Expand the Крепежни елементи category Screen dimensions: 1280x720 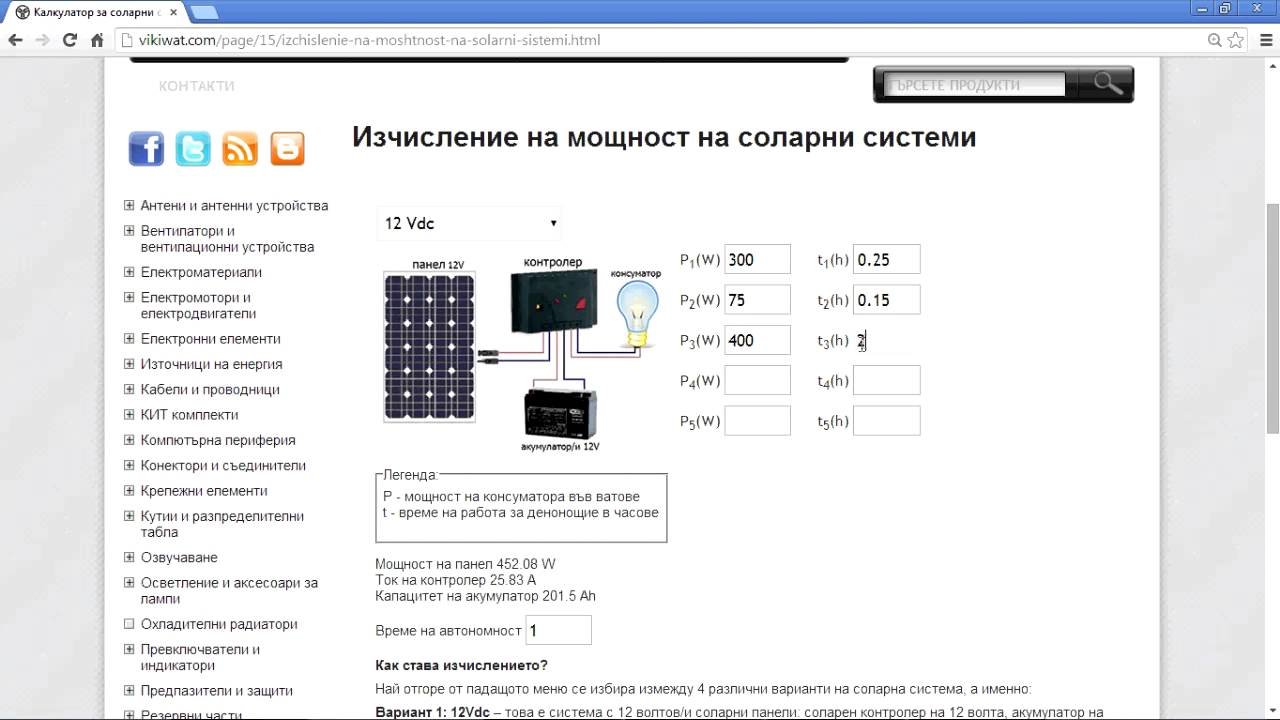pos(129,491)
